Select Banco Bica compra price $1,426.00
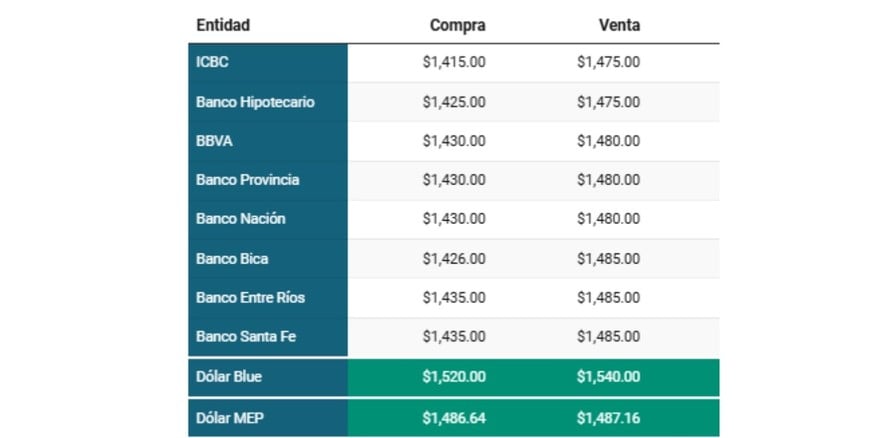This screenshot has height=438, width=870. (454, 259)
